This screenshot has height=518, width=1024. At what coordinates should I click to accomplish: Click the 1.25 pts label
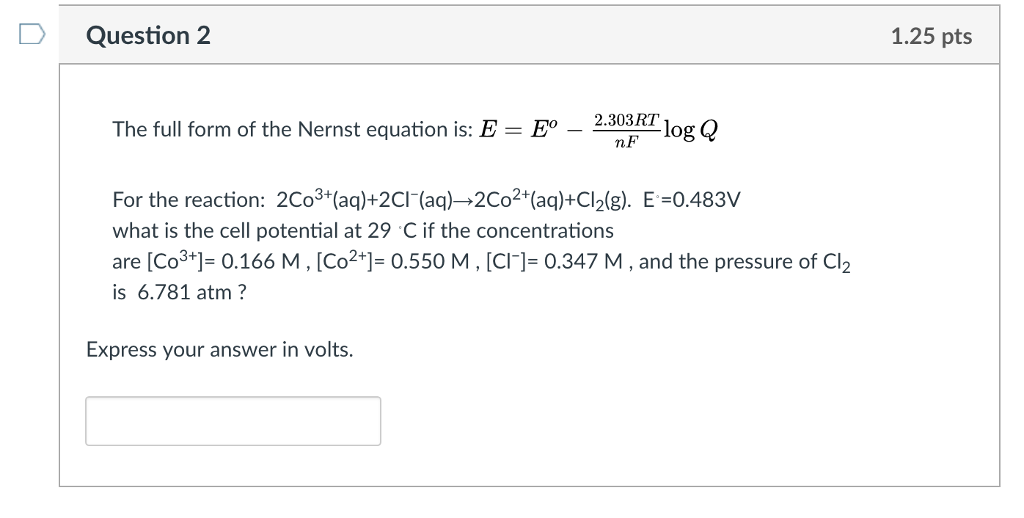[931, 36]
